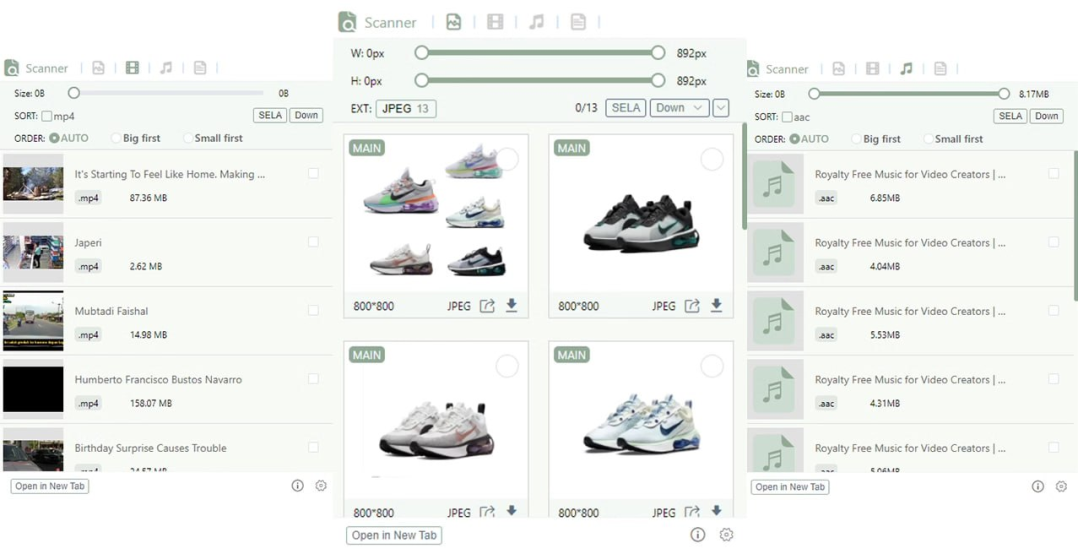Click Open in New Tab in left panel

[x=50, y=486]
